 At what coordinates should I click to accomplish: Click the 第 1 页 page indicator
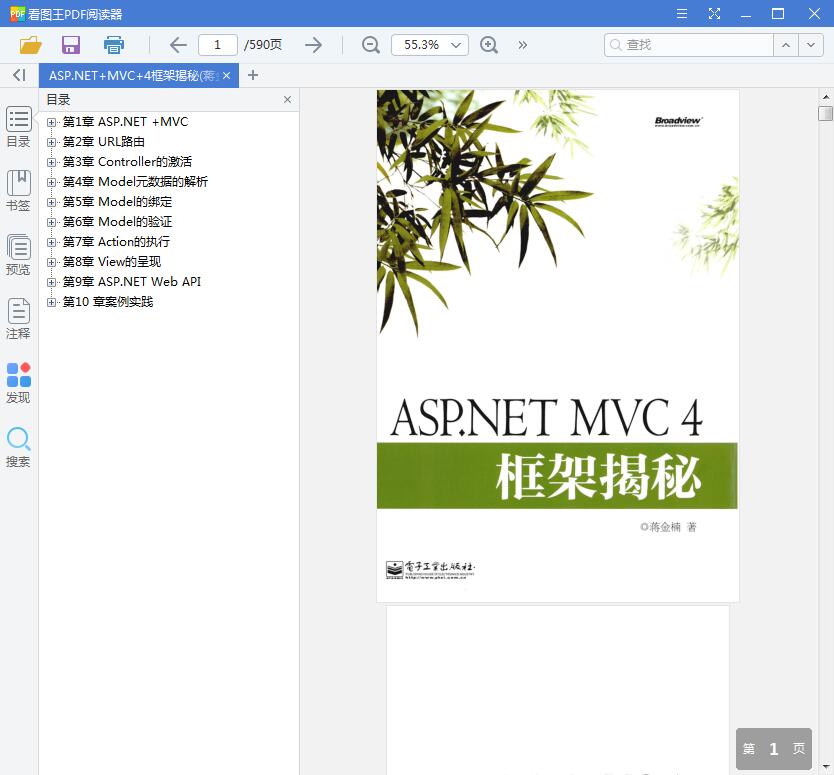coord(774,749)
